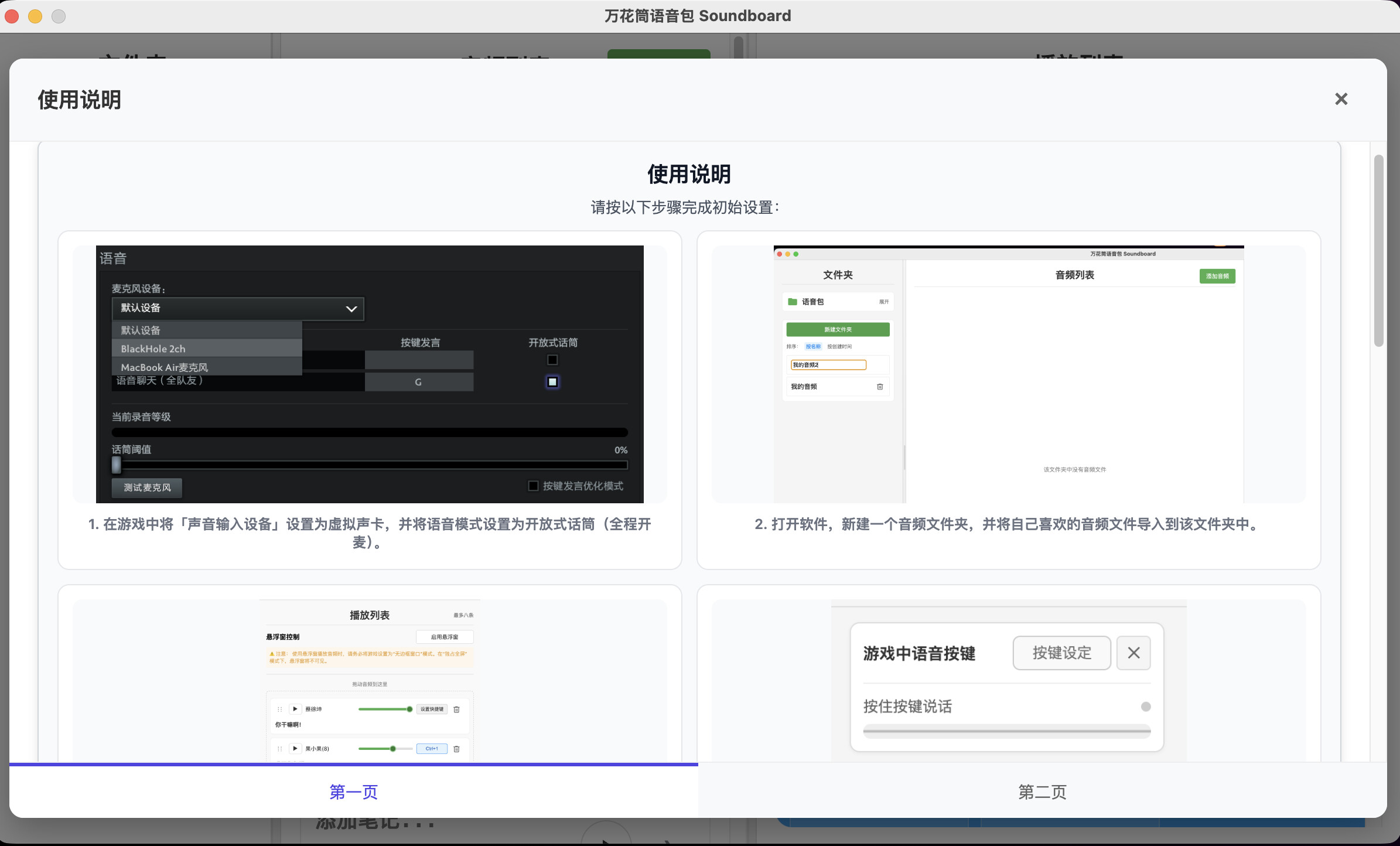Check the 开放式话筒 box for 语音聊天（全队友）
The width and height of the screenshot is (1400, 846).
[x=551, y=381]
